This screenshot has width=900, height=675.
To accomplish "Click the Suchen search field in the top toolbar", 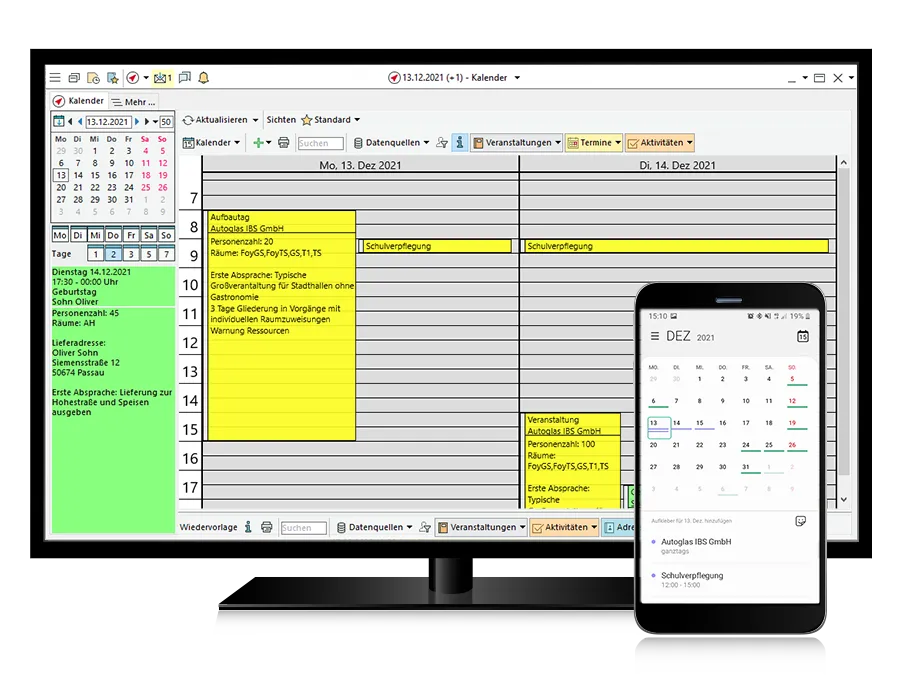I will [320, 143].
